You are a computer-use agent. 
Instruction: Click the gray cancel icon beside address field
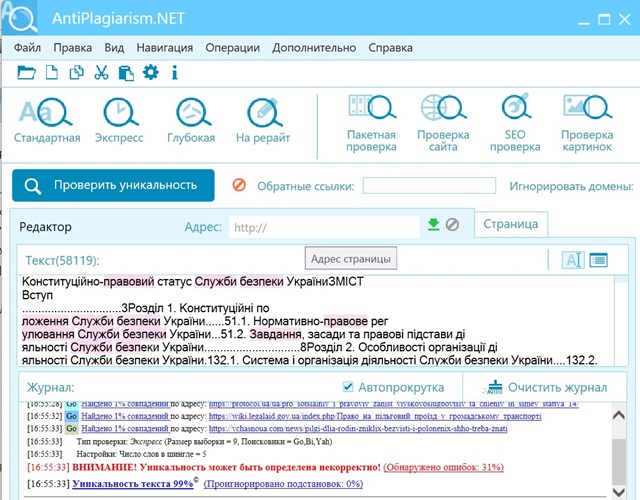452,224
